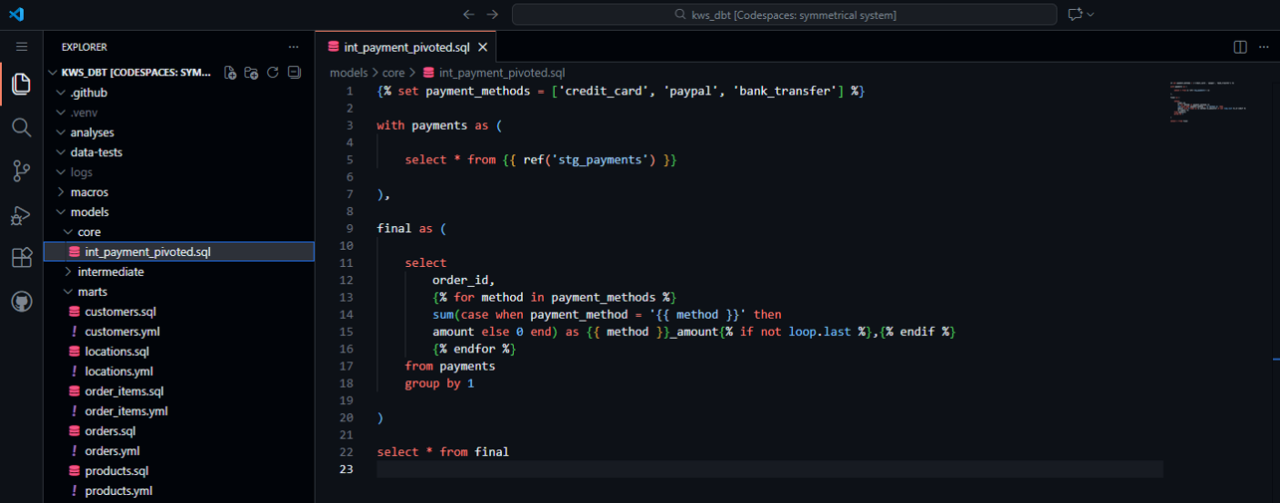The image size is (1280, 503).
Task: Click the core breadcrumb segment
Action: [393, 73]
